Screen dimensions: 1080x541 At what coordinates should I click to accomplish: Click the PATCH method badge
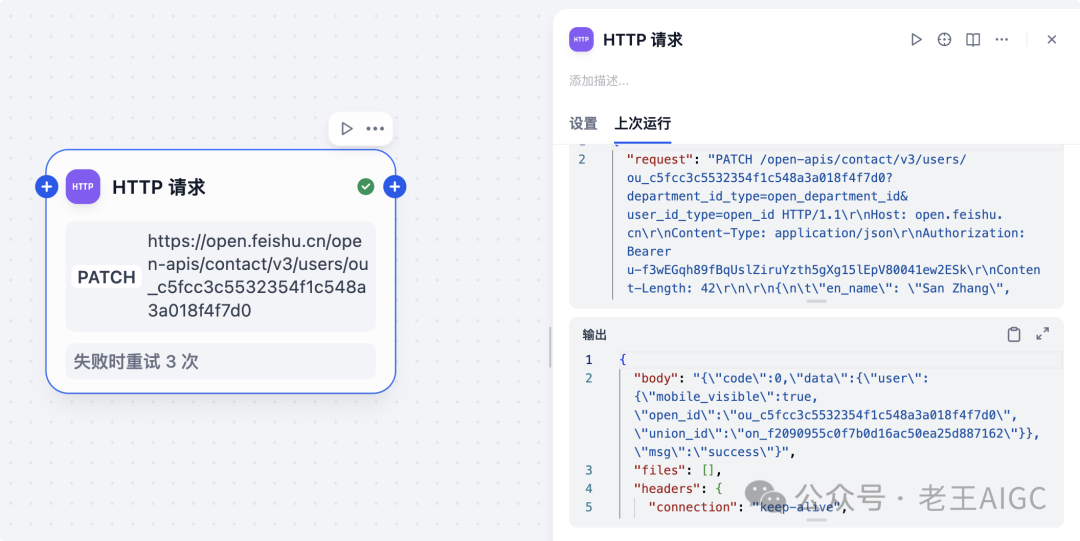pos(107,277)
